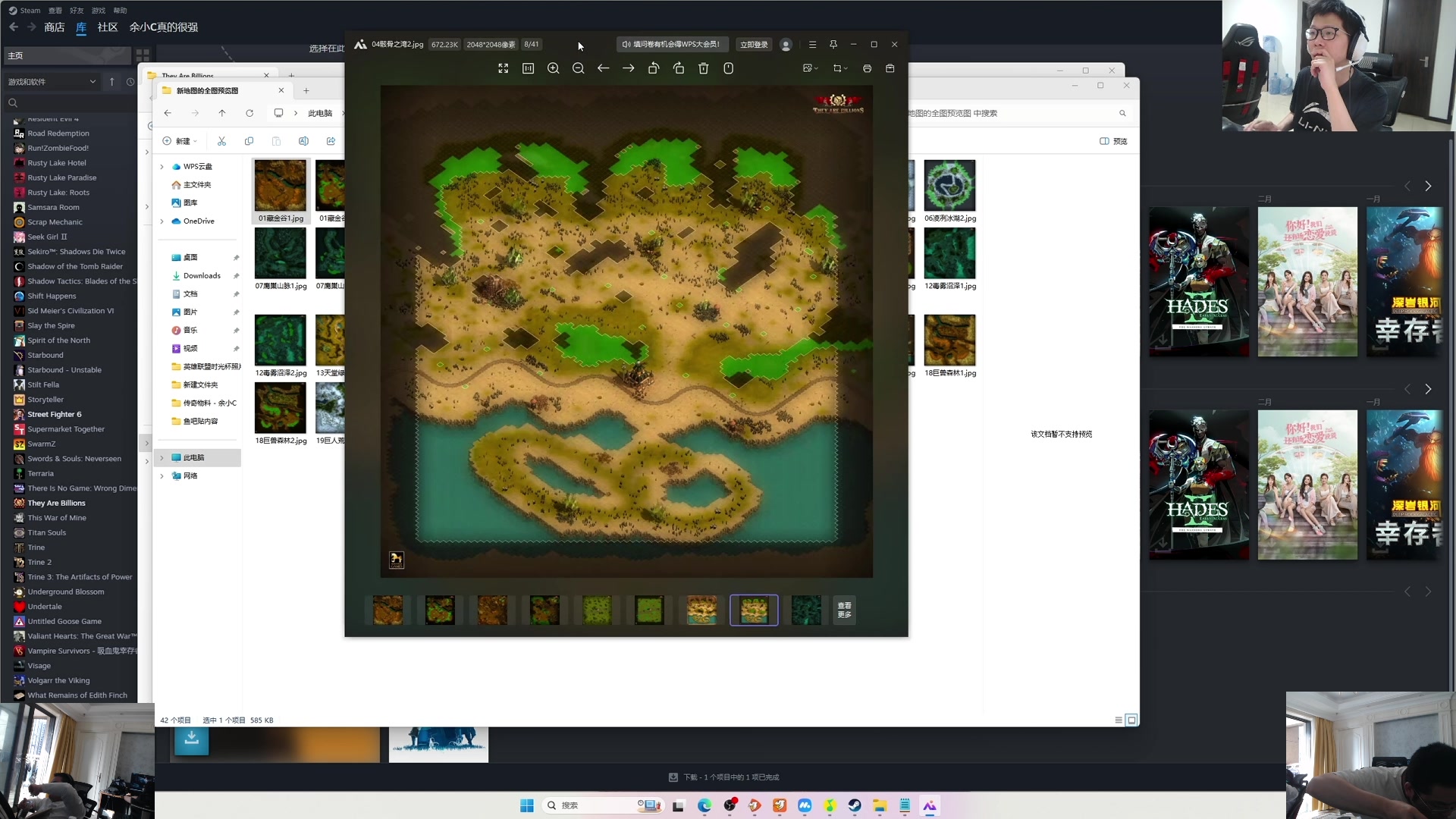
Task: Select file 18巨兽森林2.jpg
Action: click(x=281, y=413)
